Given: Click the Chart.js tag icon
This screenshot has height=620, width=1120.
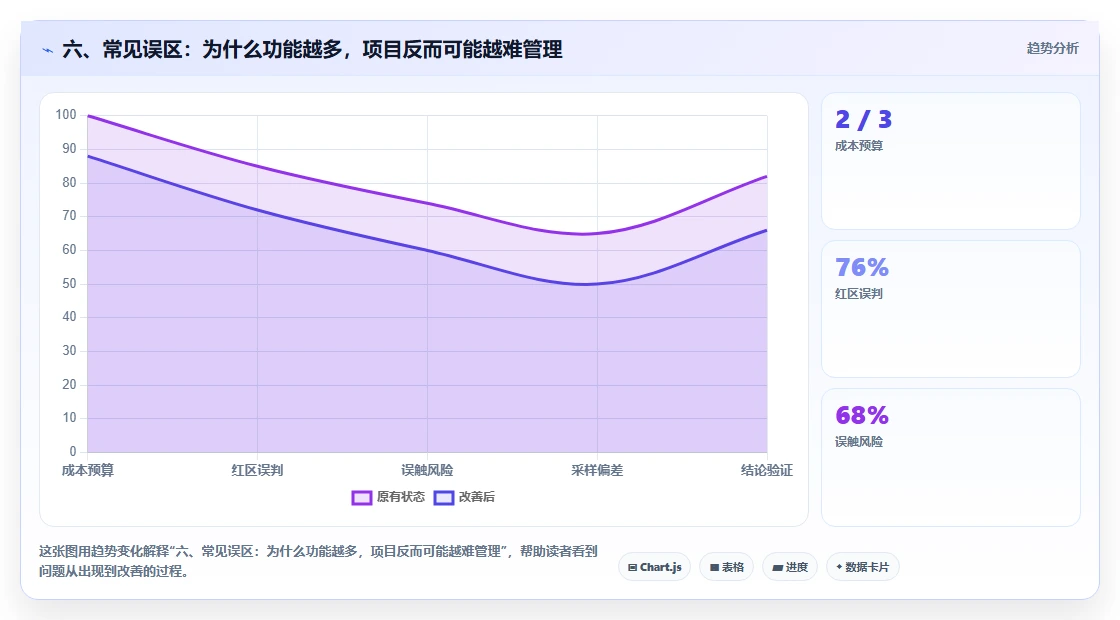Looking at the screenshot, I should (x=632, y=568).
